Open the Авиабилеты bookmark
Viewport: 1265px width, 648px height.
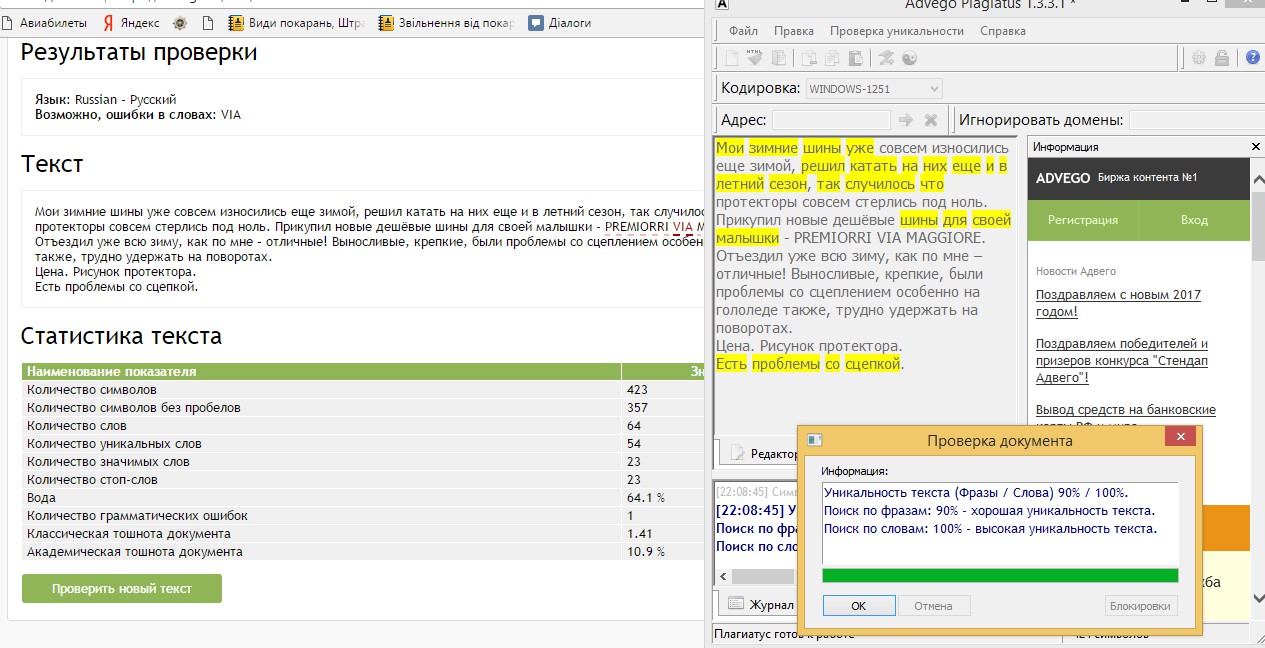[x=45, y=22]
